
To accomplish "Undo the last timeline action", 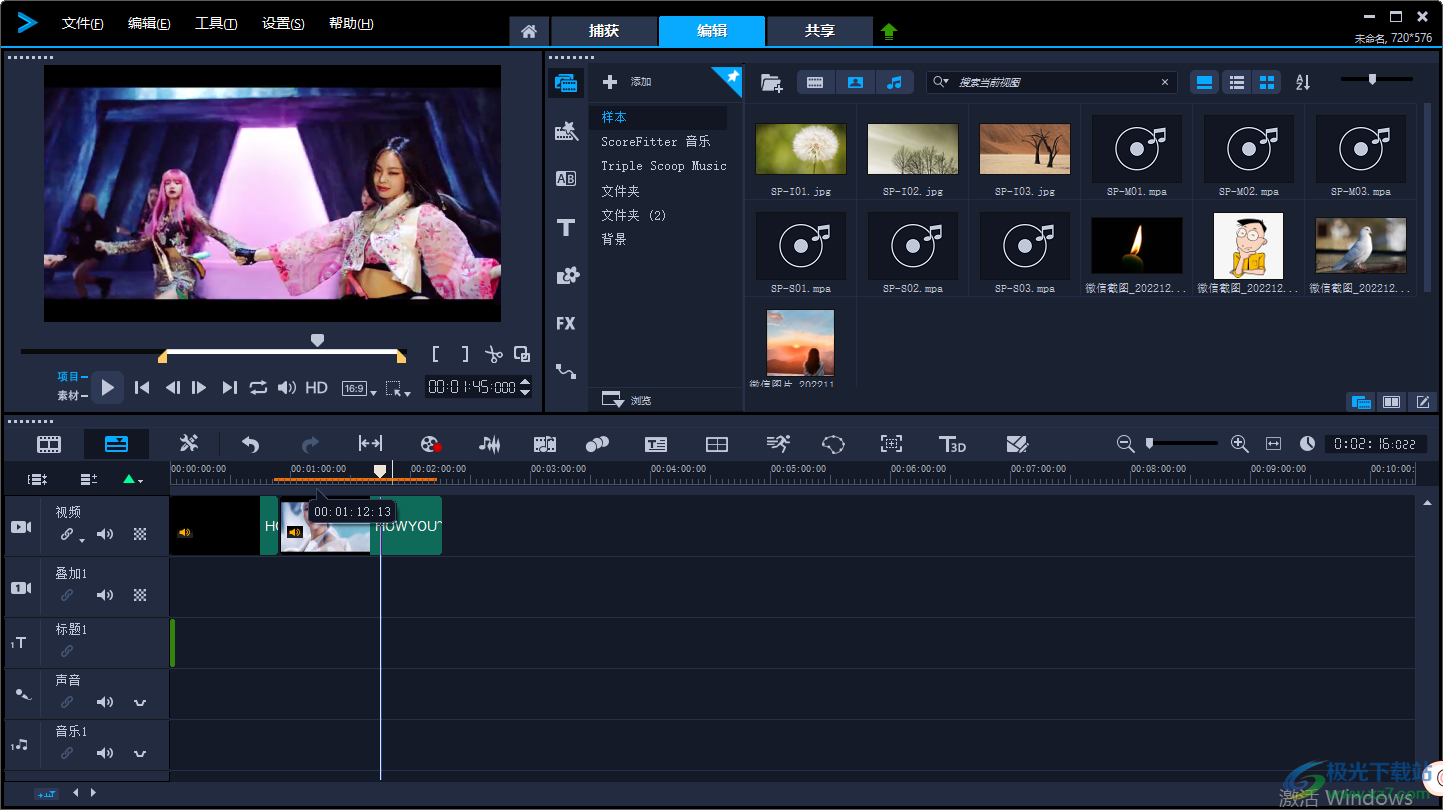I will click(250, 444).
